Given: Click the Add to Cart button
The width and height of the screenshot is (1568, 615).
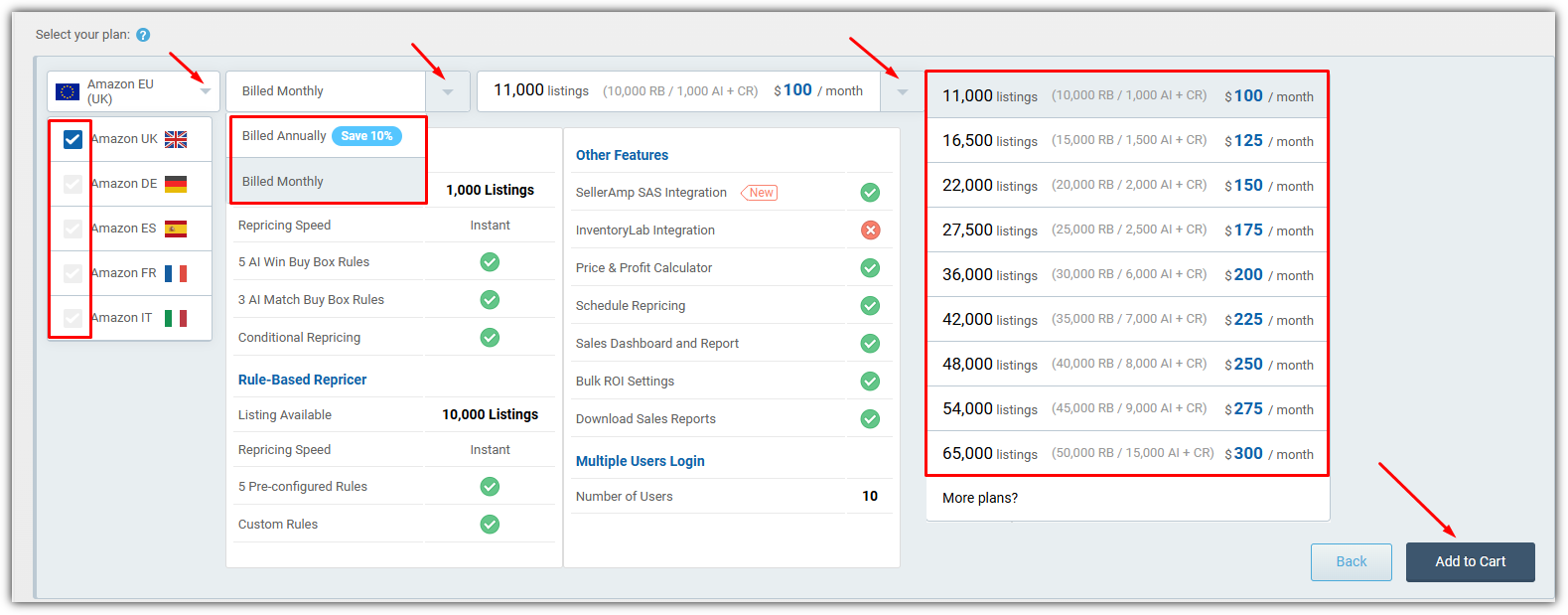Looking at the screenshot, I should (1470, 562).
